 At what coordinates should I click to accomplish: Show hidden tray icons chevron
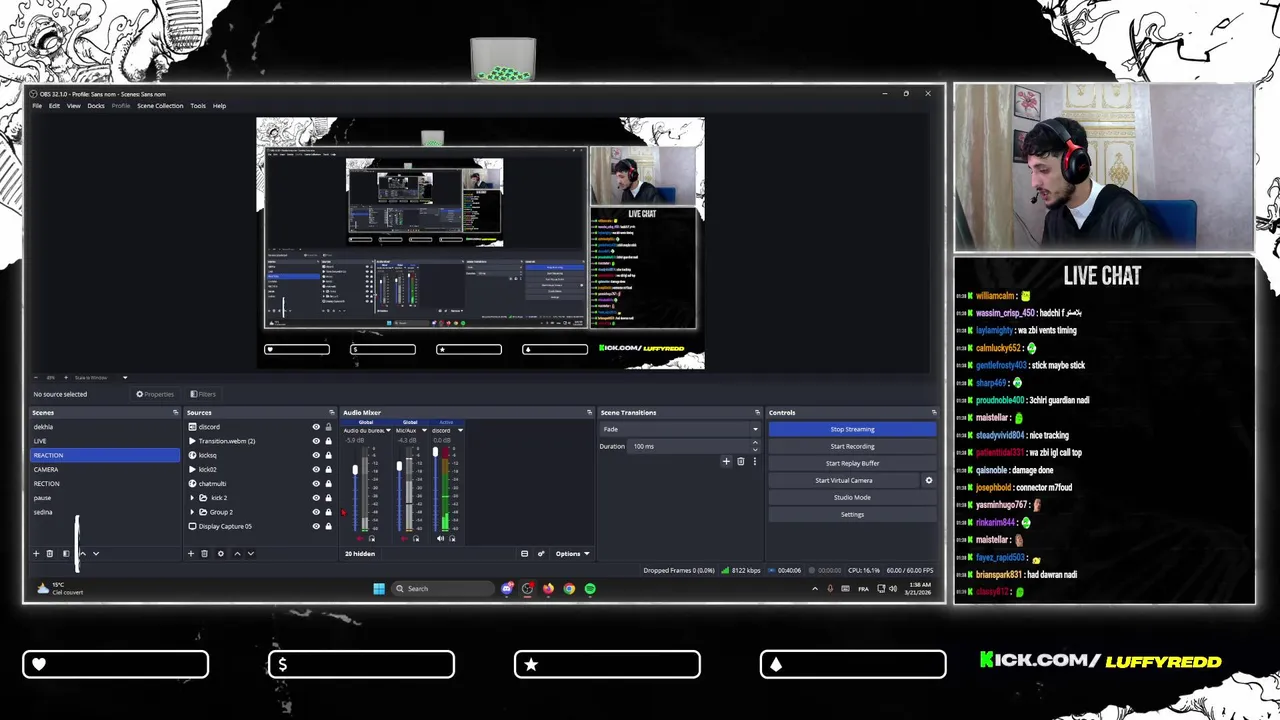pyautogui.click(x=815, y=588)
